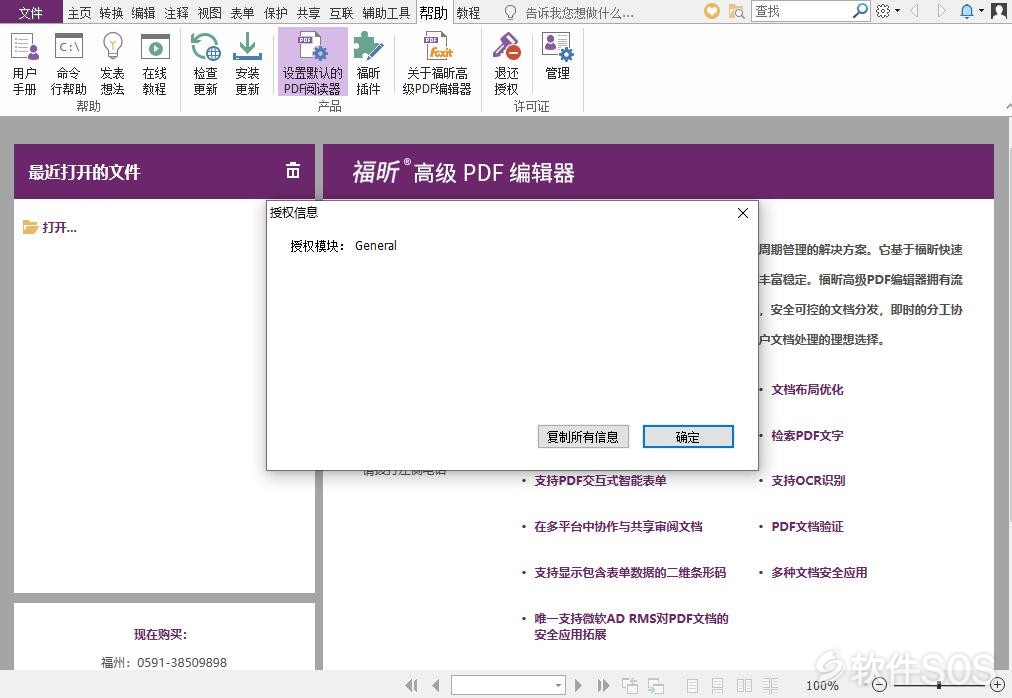The width and height of the screenshot is (1012, 698).
Task: Switch to the Comment (注释) tab
Action: pos(176,13)
